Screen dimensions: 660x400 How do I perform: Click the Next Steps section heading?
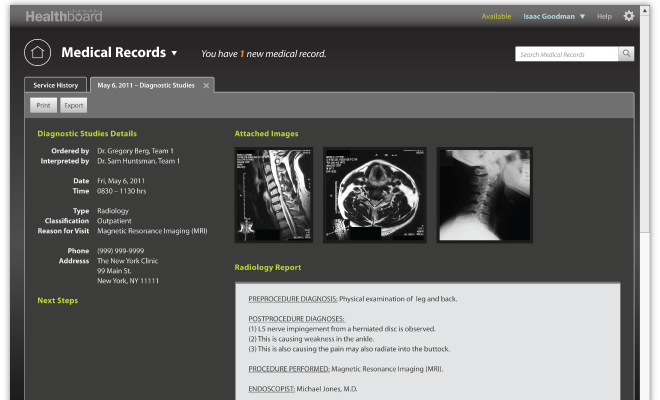[x=58, y=300]
